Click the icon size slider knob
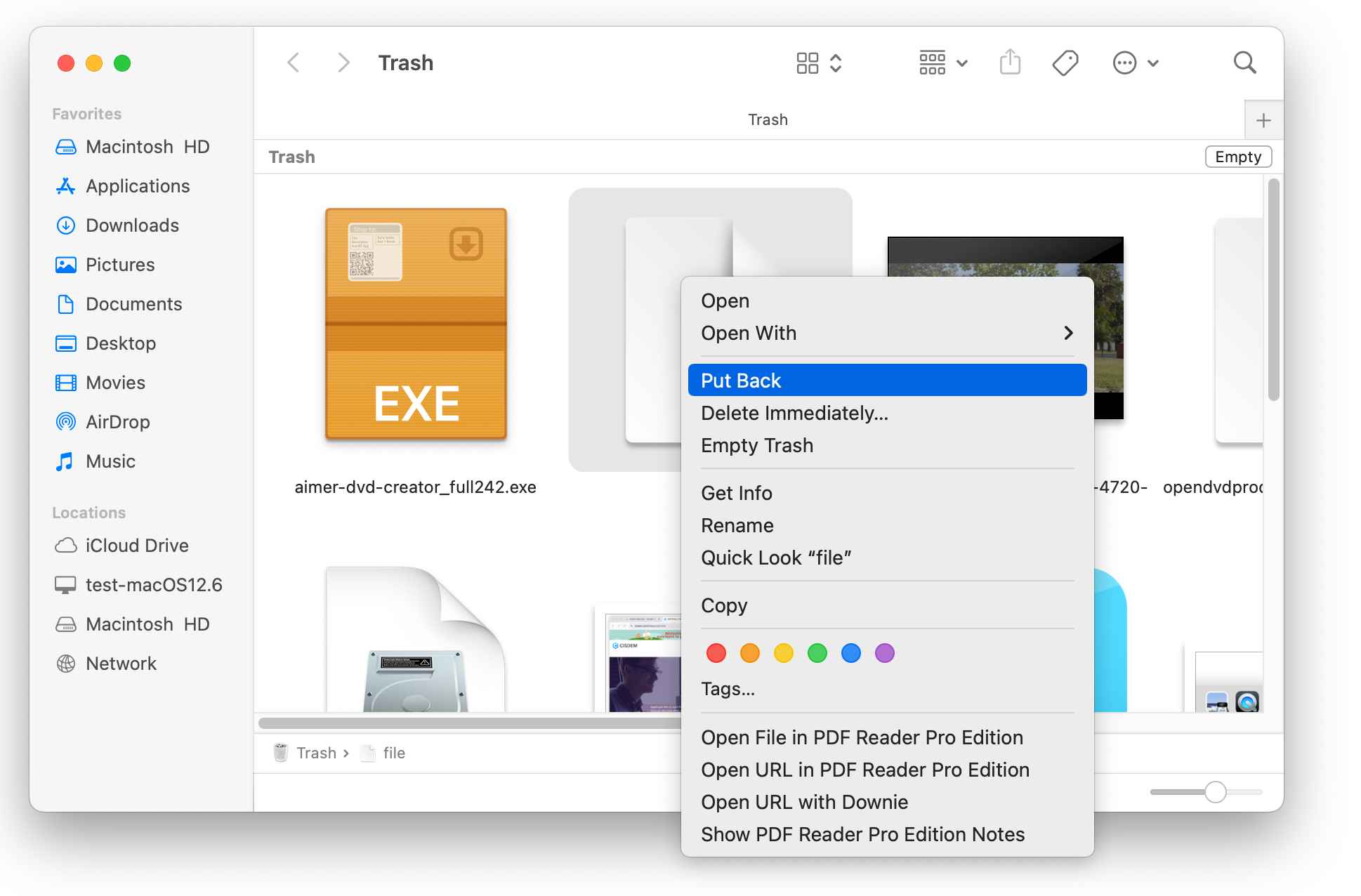 point(1215,792)
